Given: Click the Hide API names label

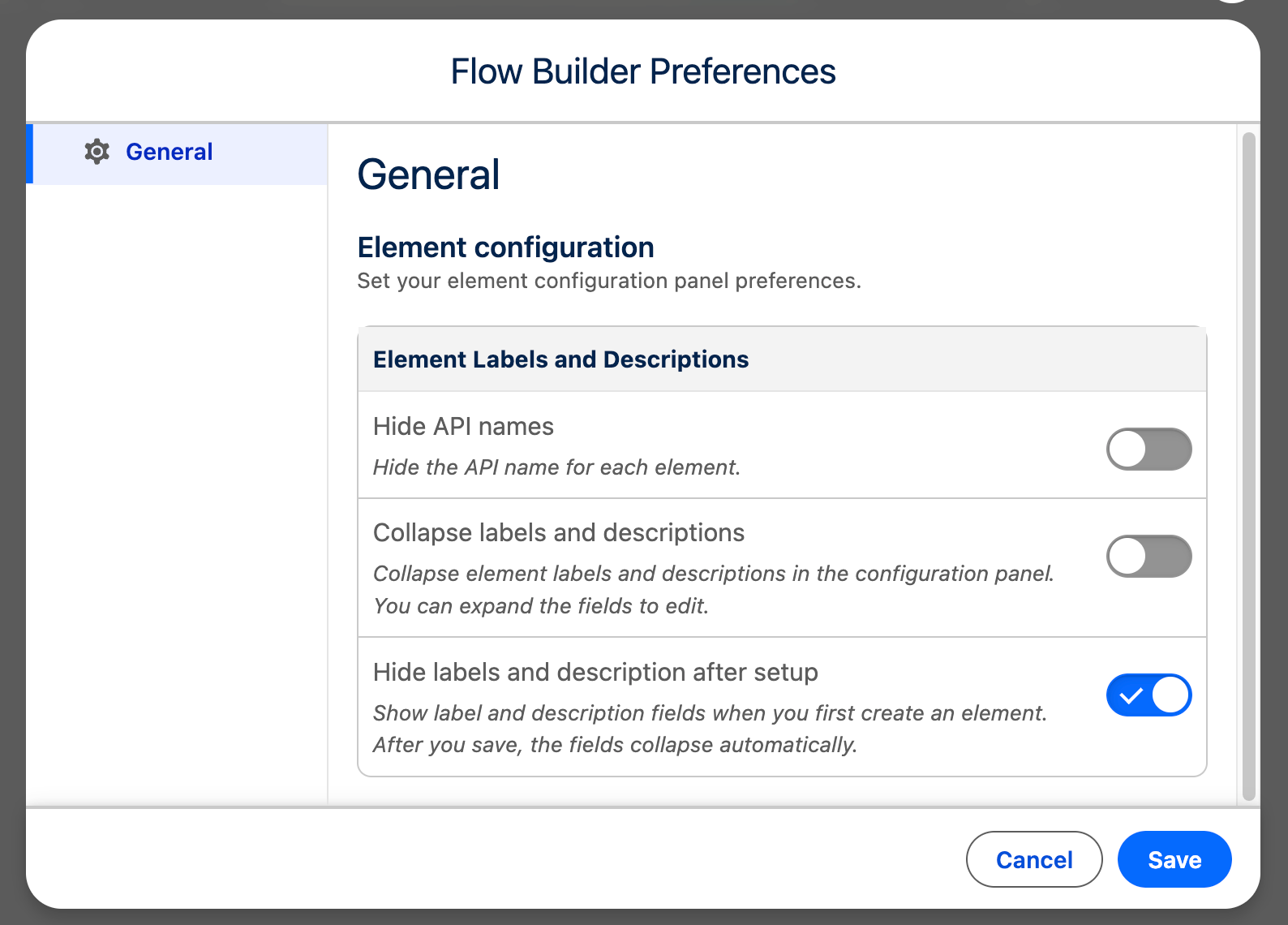Looking at the screenshot, I should [x=463, y=427].
